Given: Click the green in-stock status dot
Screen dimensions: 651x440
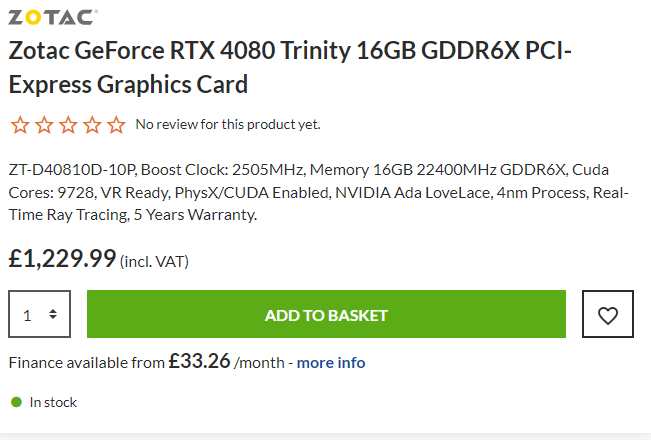Looking at the screenshot, I should (16, 402).
